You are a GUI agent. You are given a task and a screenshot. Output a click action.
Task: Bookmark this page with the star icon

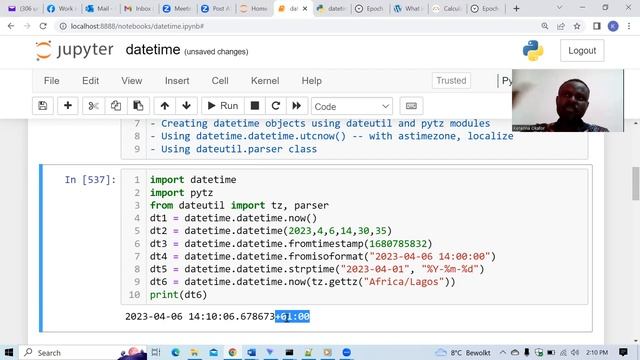[577, 26]
